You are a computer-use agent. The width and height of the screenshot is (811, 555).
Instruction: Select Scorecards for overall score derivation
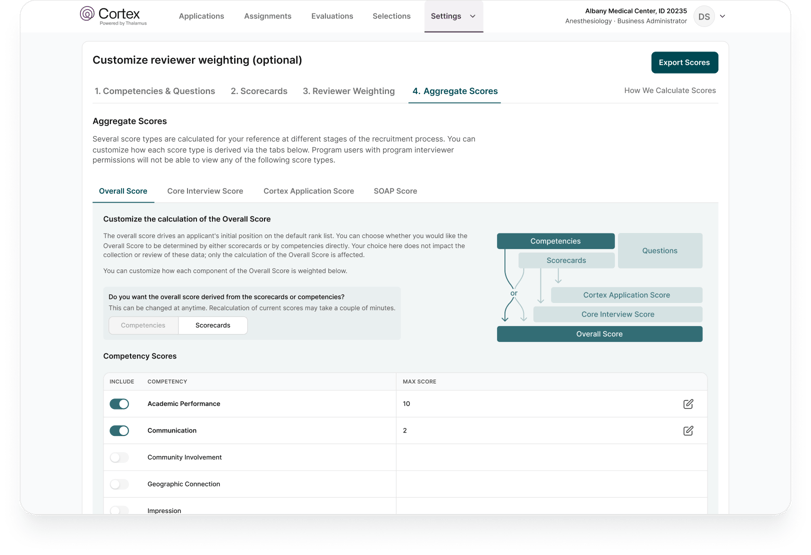pyautogui.click(x=213, y=325)
